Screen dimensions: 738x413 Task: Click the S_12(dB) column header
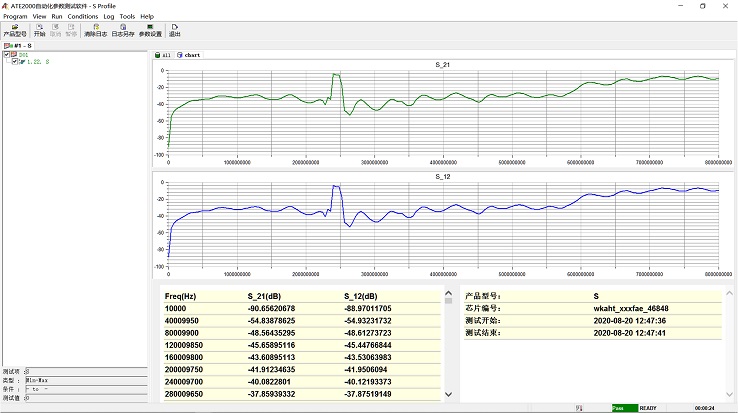coord(361,296)
